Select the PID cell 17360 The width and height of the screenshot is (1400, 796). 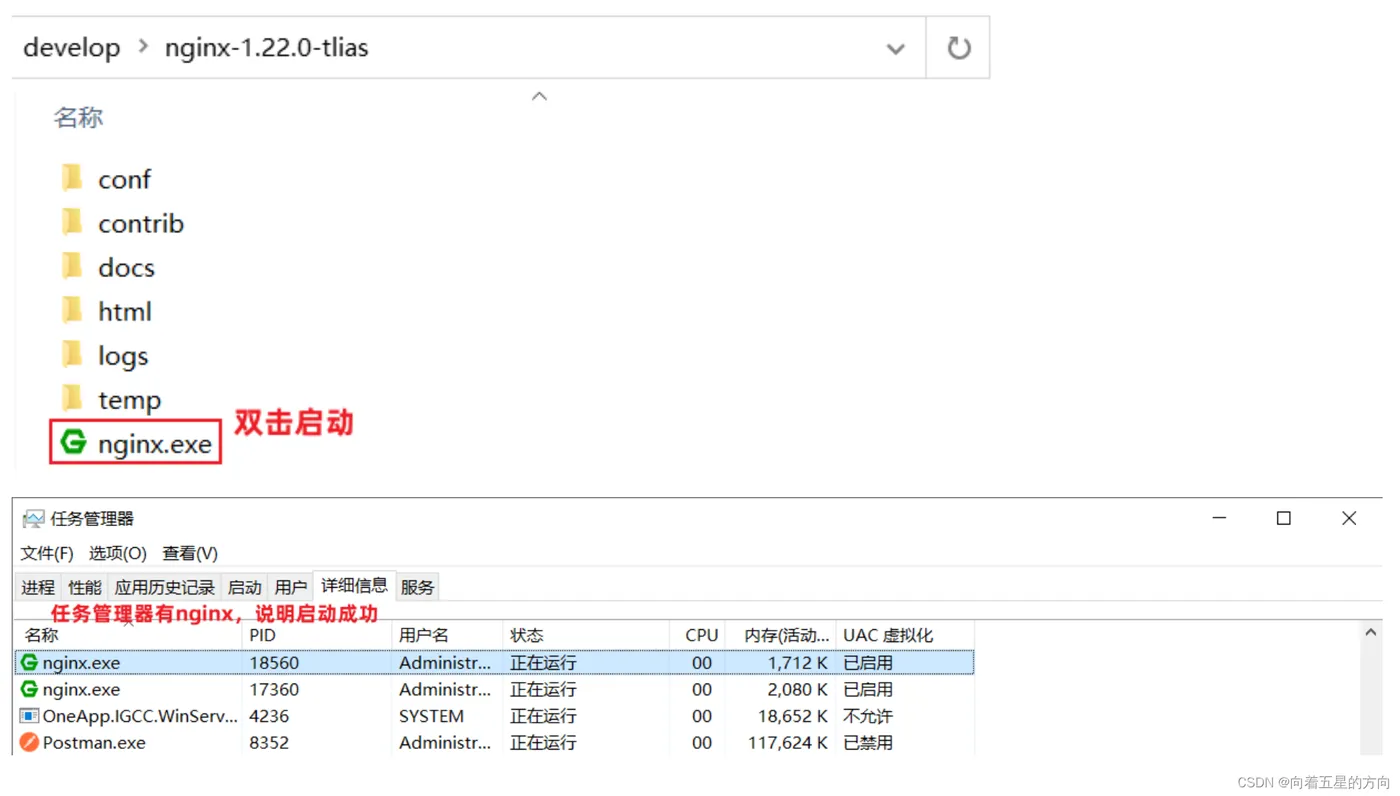pyautogui.click(x=274, y=689)
